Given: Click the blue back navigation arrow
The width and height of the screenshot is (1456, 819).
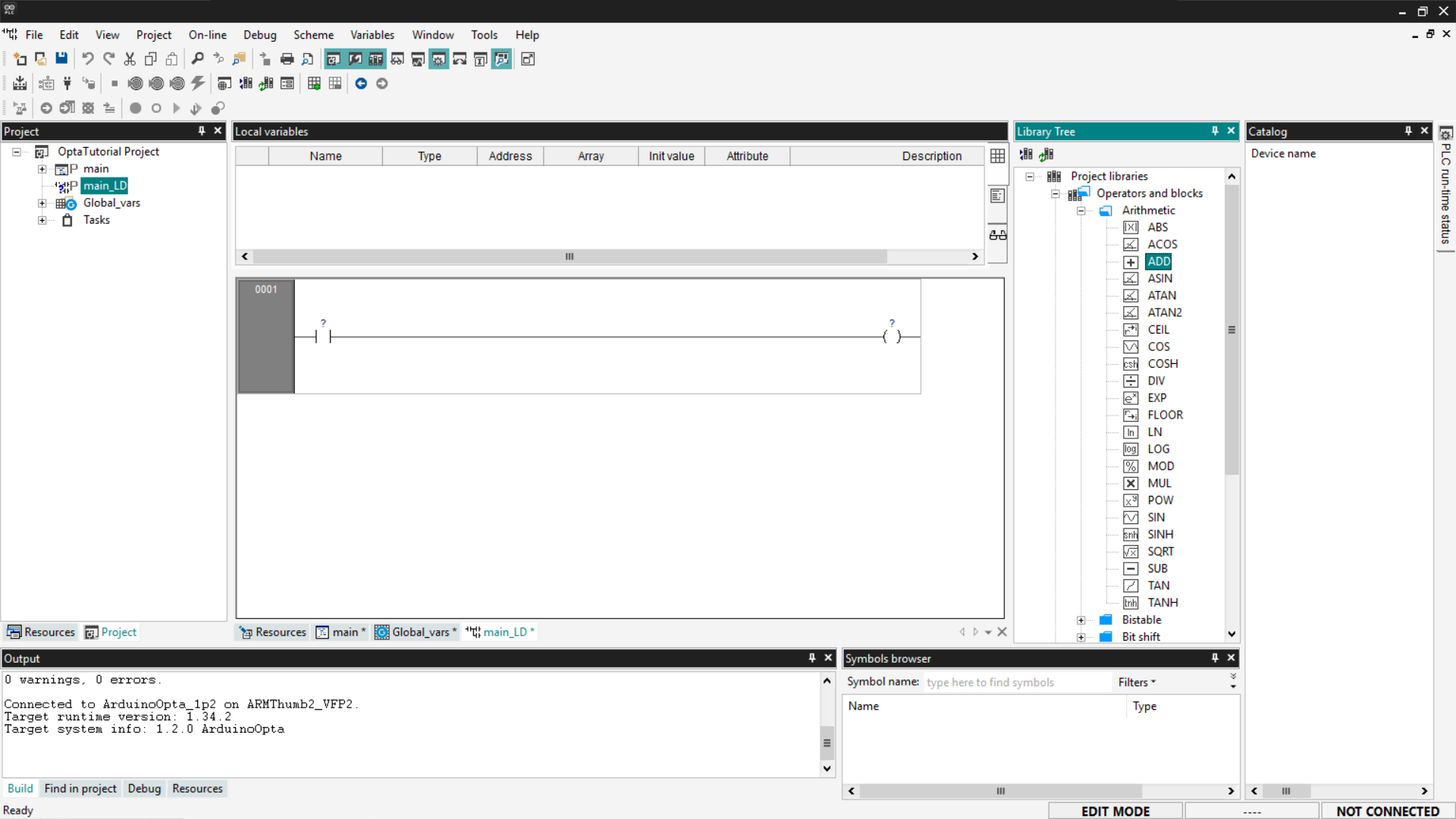Looking at the screenshot, I should pyautogui.click(x=361, y=83).
